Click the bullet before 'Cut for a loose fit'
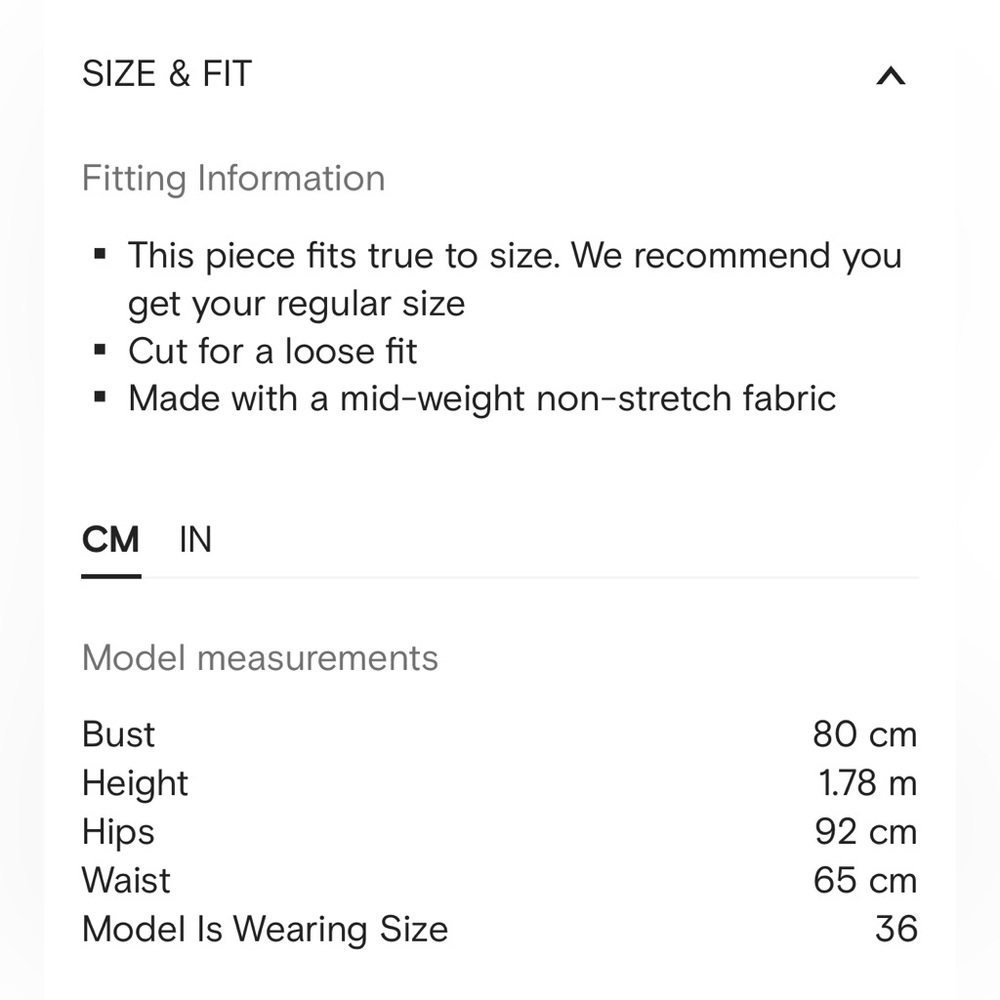This screenshot has height=1000, width=1000. point(99,350)
